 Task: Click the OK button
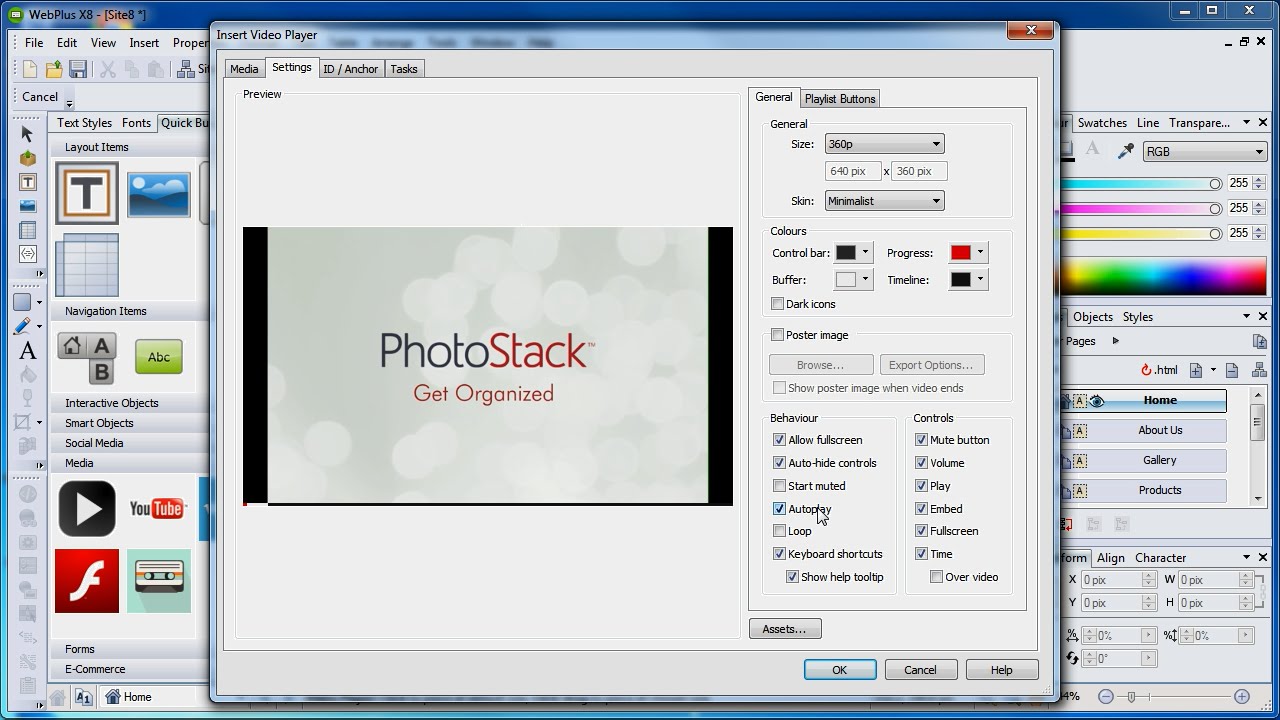coord(840,670)
